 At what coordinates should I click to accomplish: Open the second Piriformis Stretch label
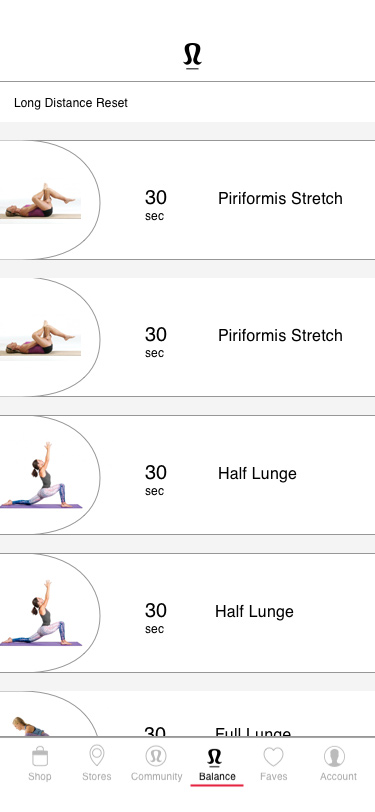click(280, 336)
